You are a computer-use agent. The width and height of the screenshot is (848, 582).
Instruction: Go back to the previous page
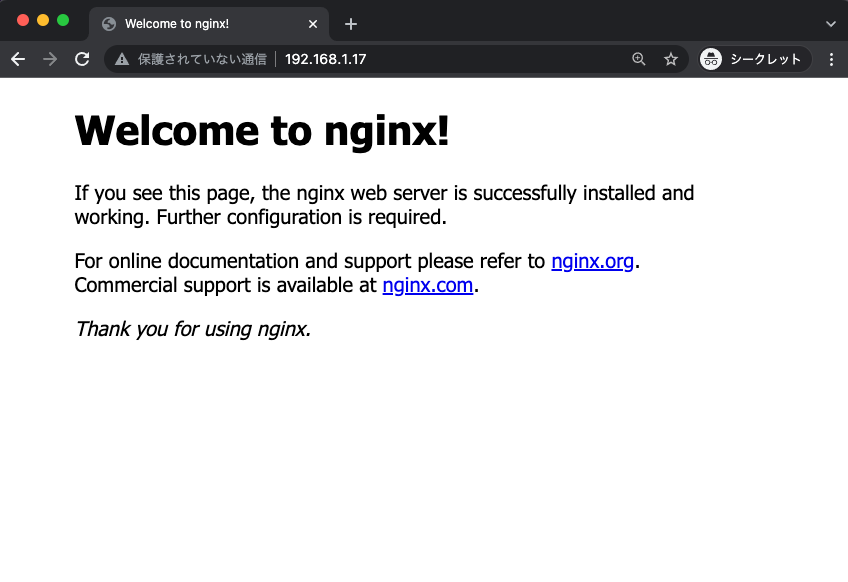coord(18,59)
